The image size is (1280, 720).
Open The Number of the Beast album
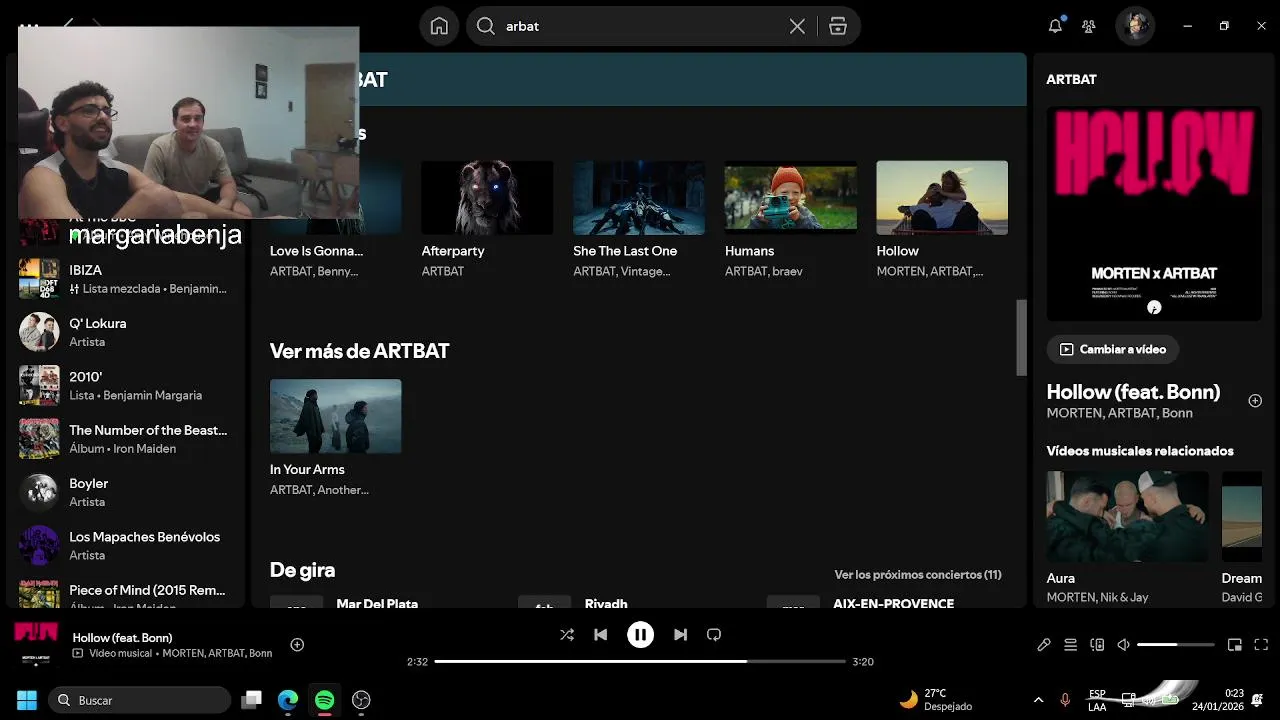click(126, 439)
